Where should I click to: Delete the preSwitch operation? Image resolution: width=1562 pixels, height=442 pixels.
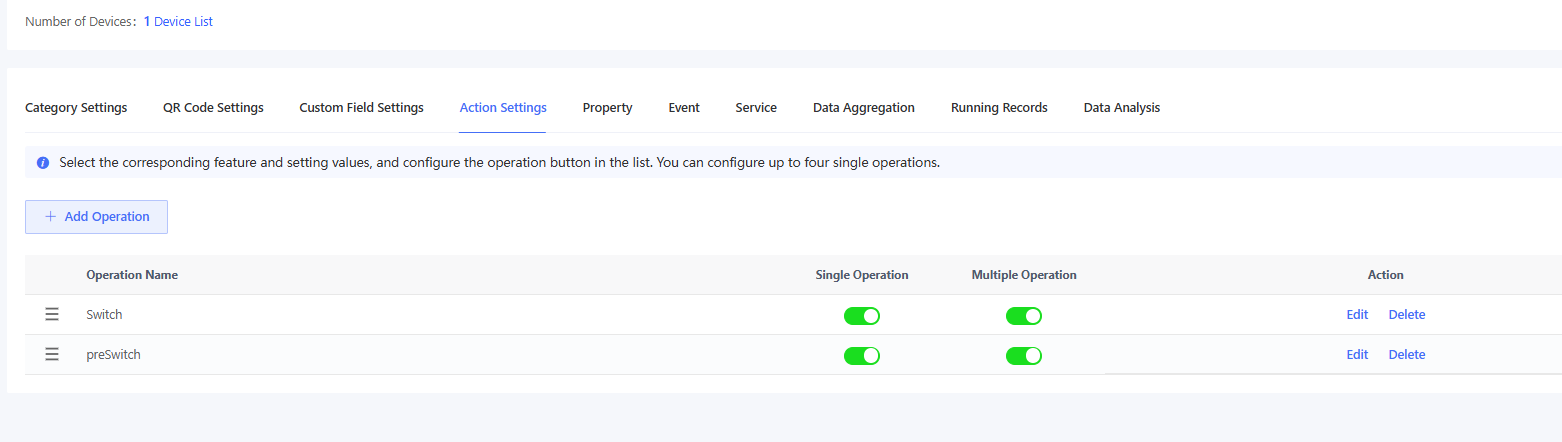(x=1406, y=355)
